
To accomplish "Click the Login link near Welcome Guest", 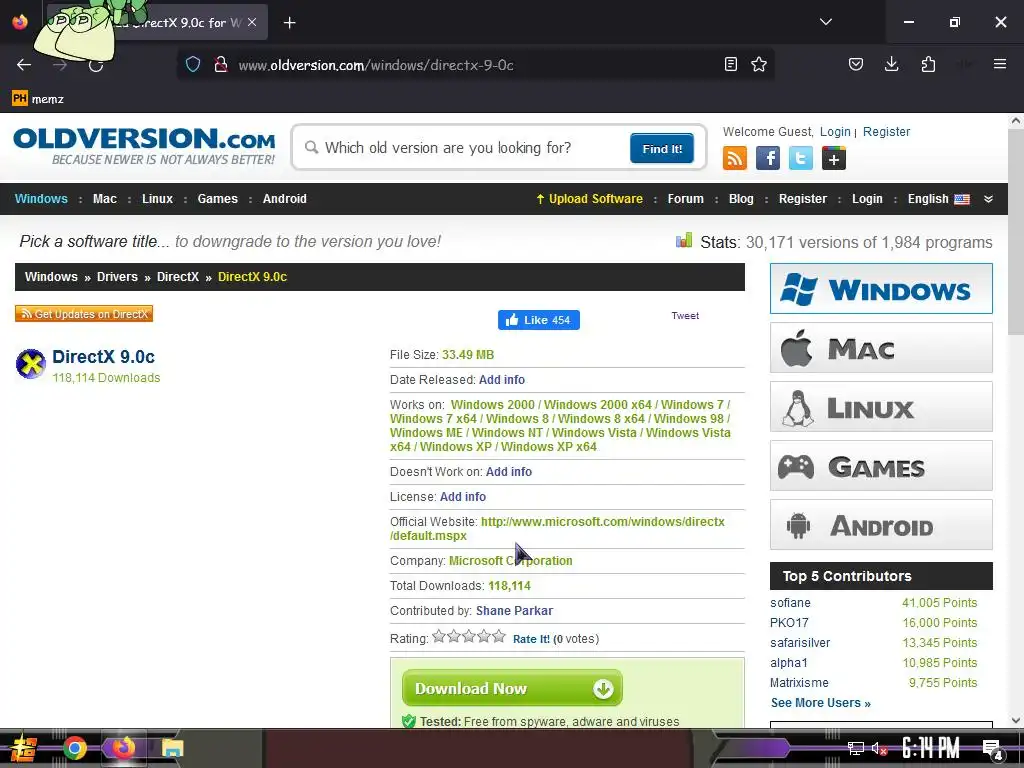I will (835, 132).
